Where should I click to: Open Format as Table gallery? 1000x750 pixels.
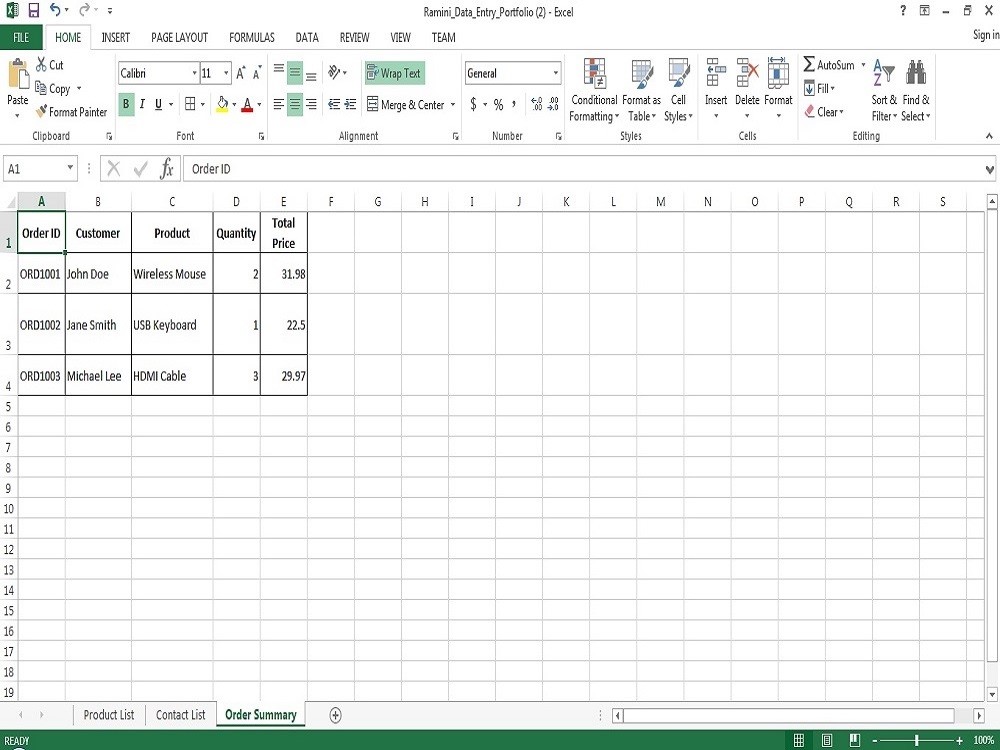point(642,90)
